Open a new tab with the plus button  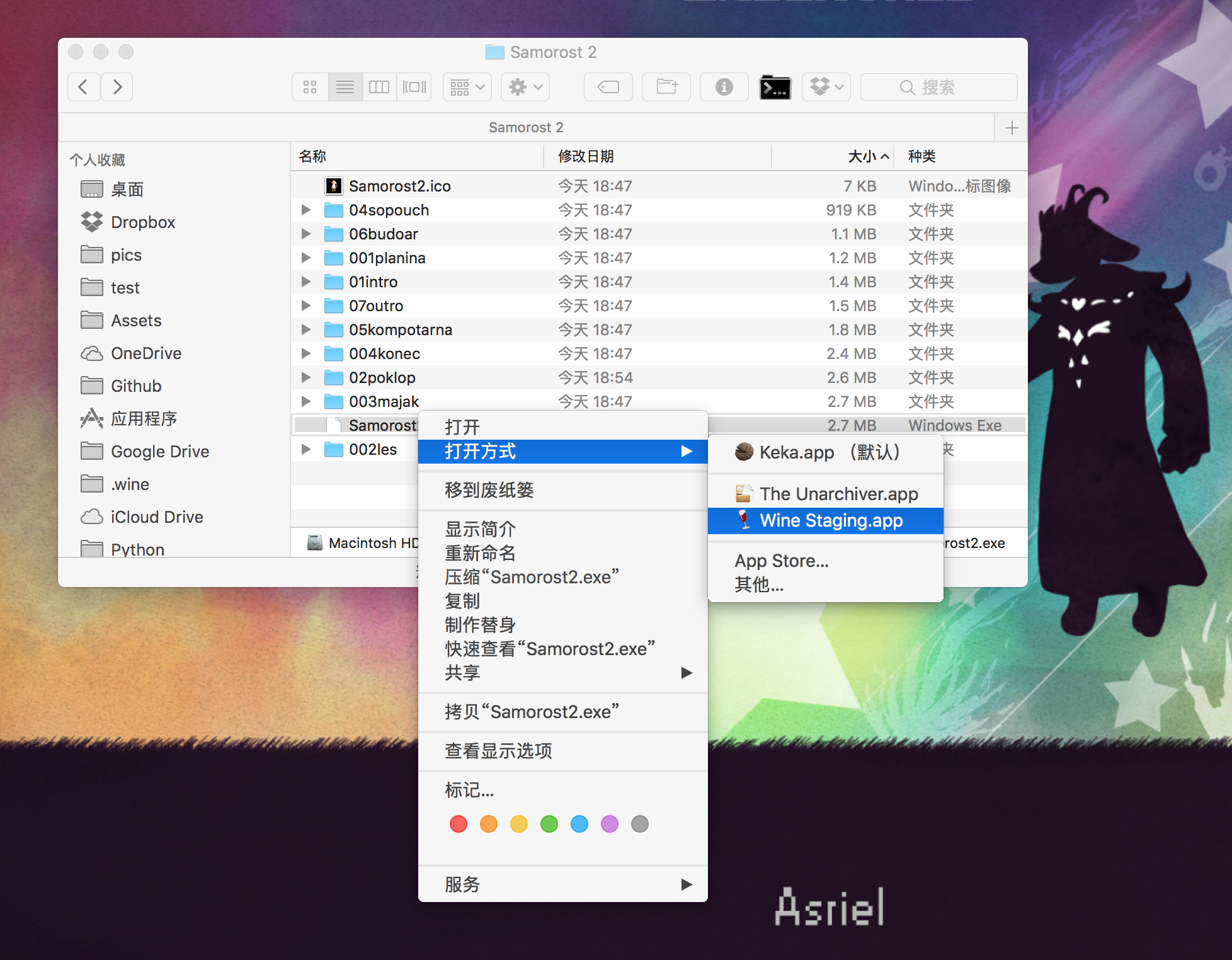point(1011,127)
